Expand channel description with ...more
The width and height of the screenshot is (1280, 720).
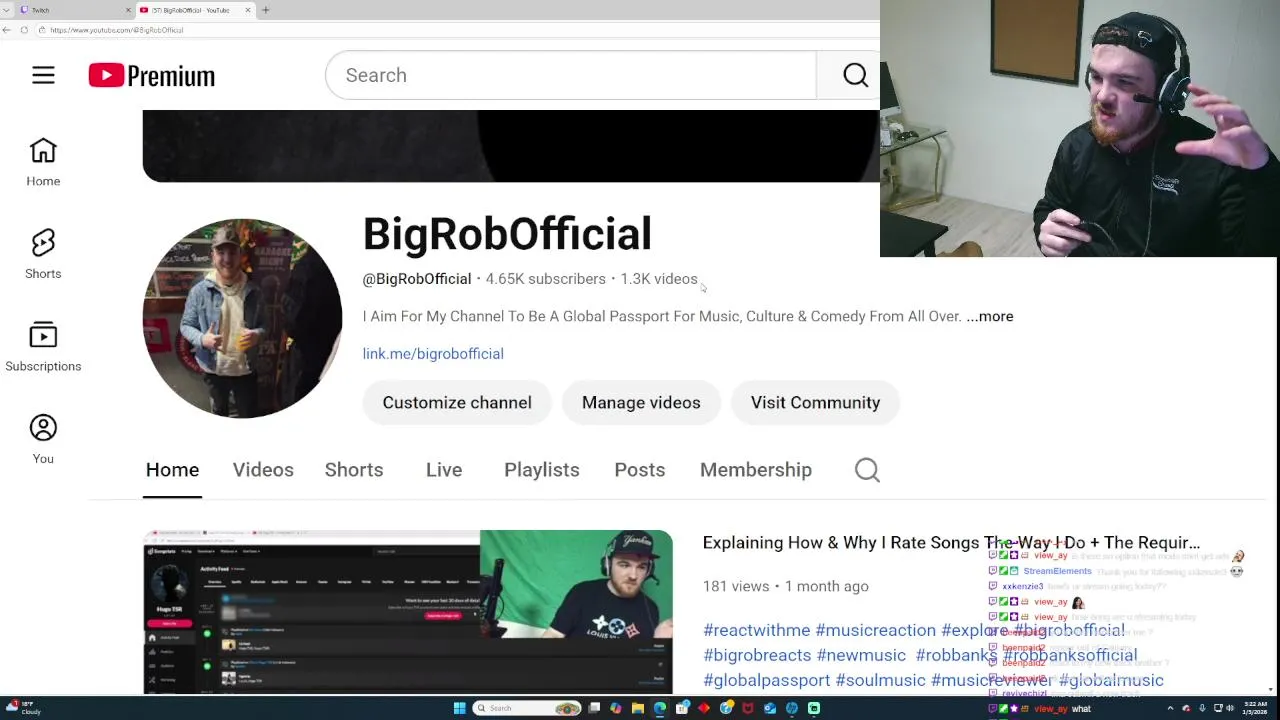(x=990, y=316)
